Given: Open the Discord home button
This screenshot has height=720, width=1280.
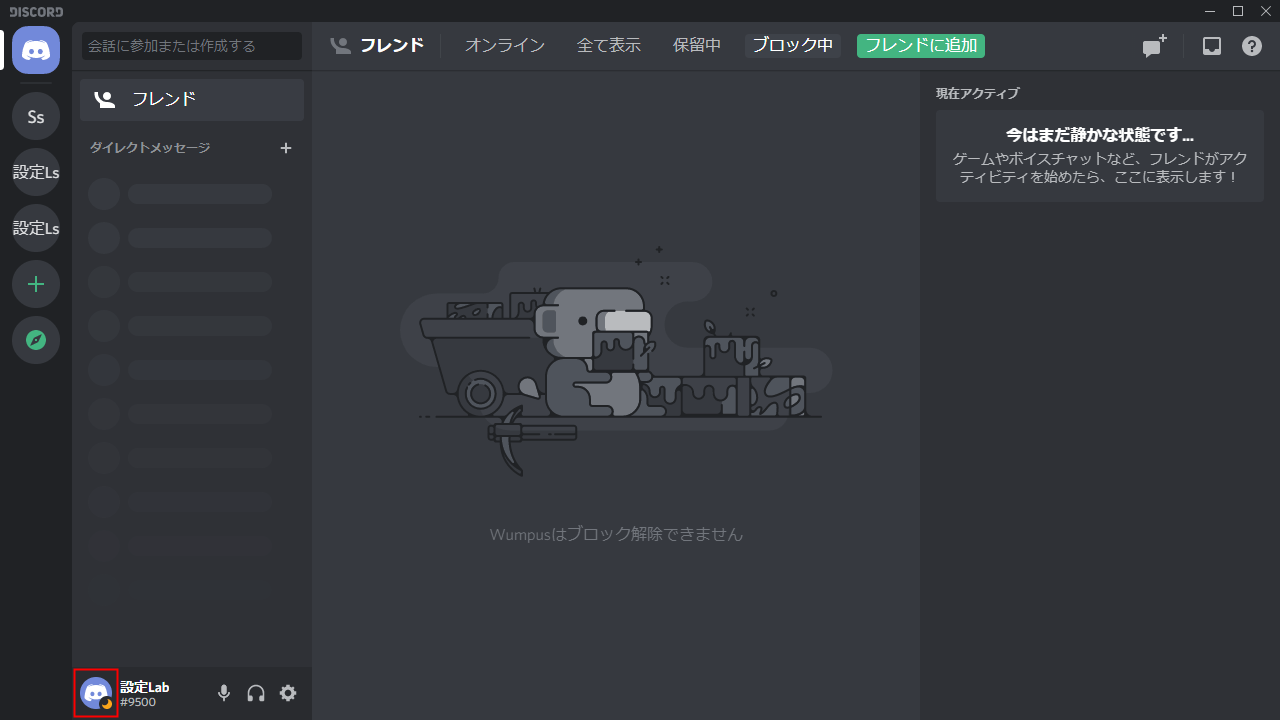Looking at the screenshot, I should coord(36,50).
